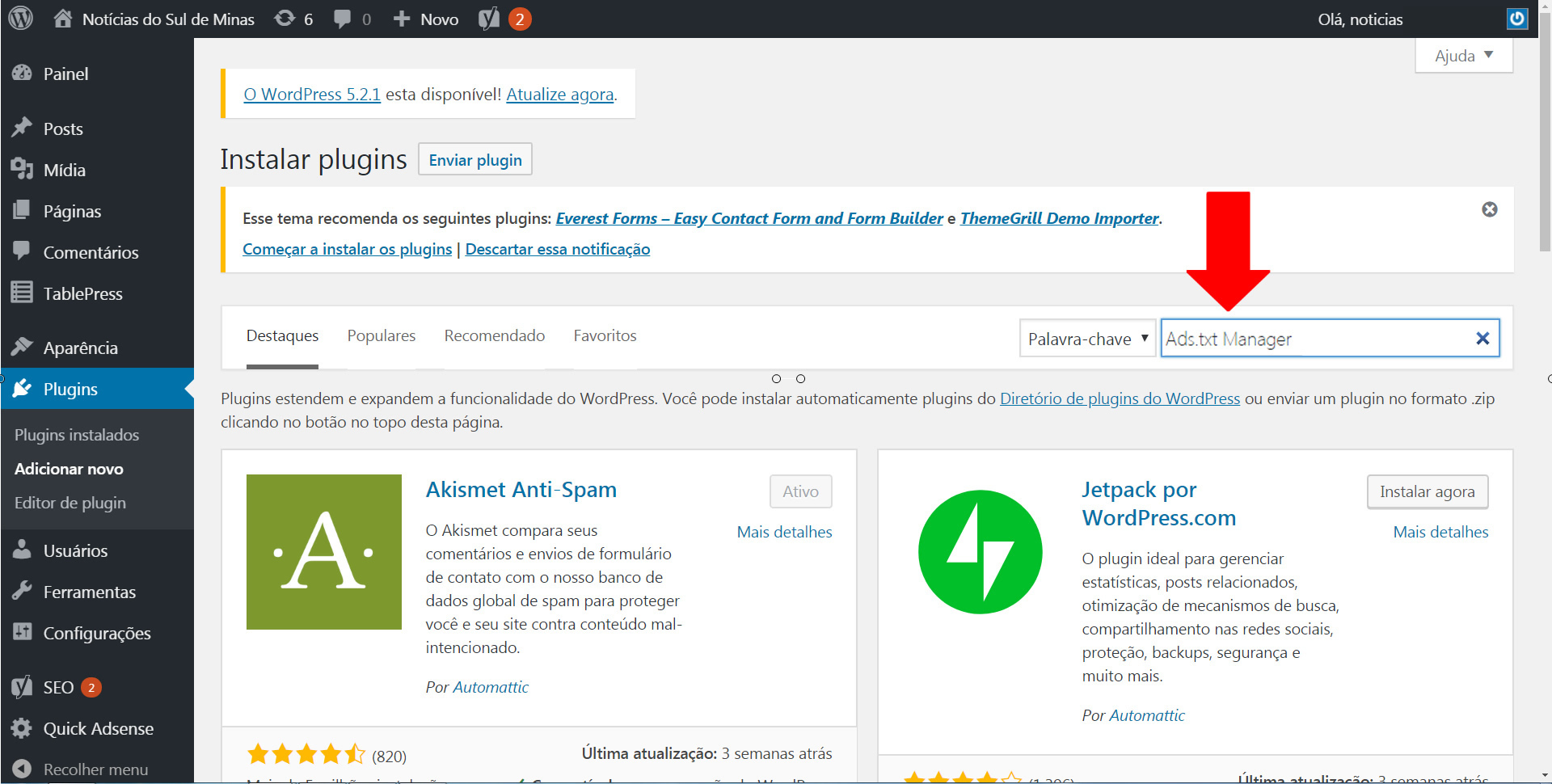Click the Posts pin icon
The height and width of the screenshot is (784, 1552).
point(23,128)
